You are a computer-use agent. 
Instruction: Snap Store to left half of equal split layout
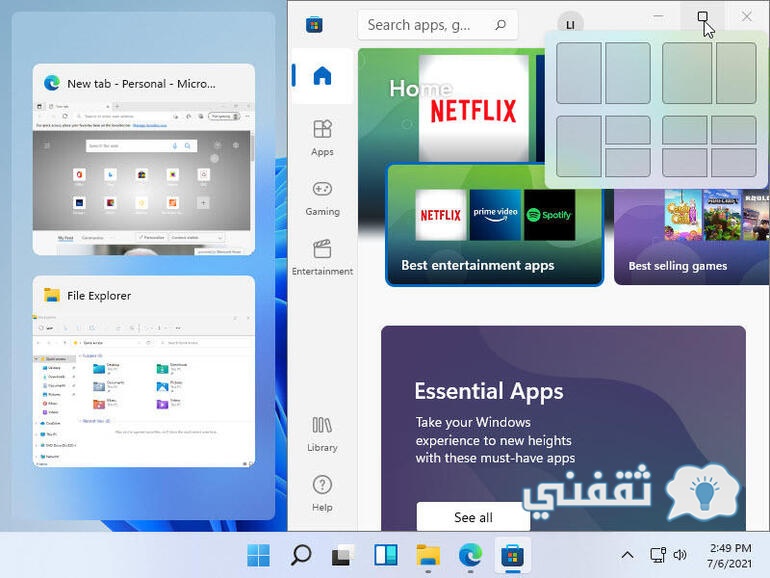point(578,73)
